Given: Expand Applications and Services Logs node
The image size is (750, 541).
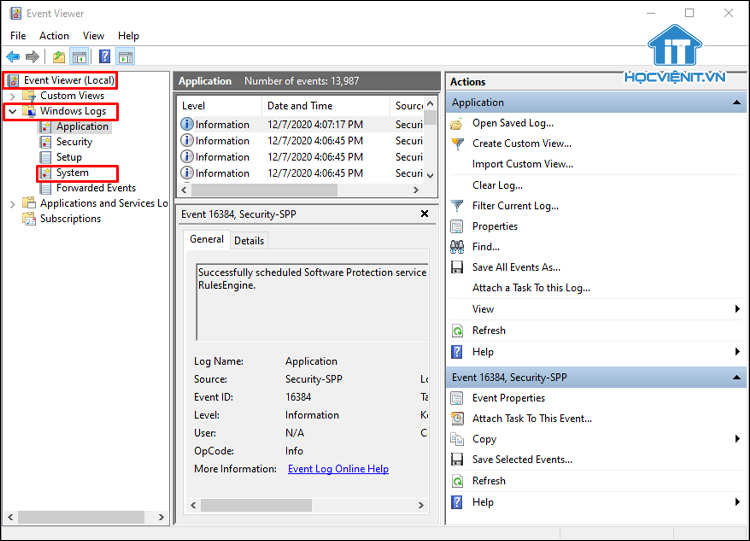Looking at the screenshot, I should pyautogui.click(x=13, y=204).
